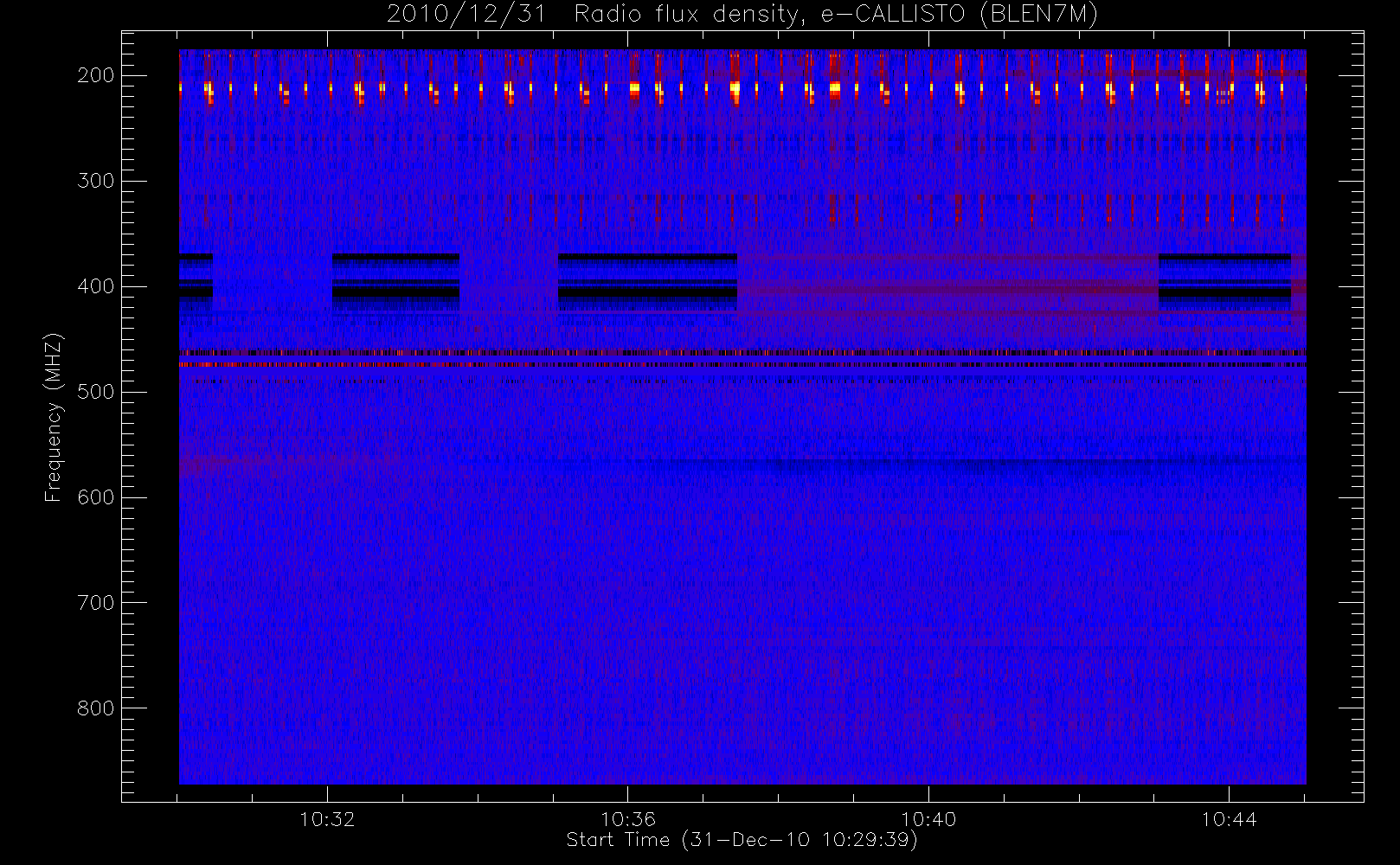This screenshot has height=865, width=1400.
Task: Select the 300 frequency tick label
Action: 96,181
